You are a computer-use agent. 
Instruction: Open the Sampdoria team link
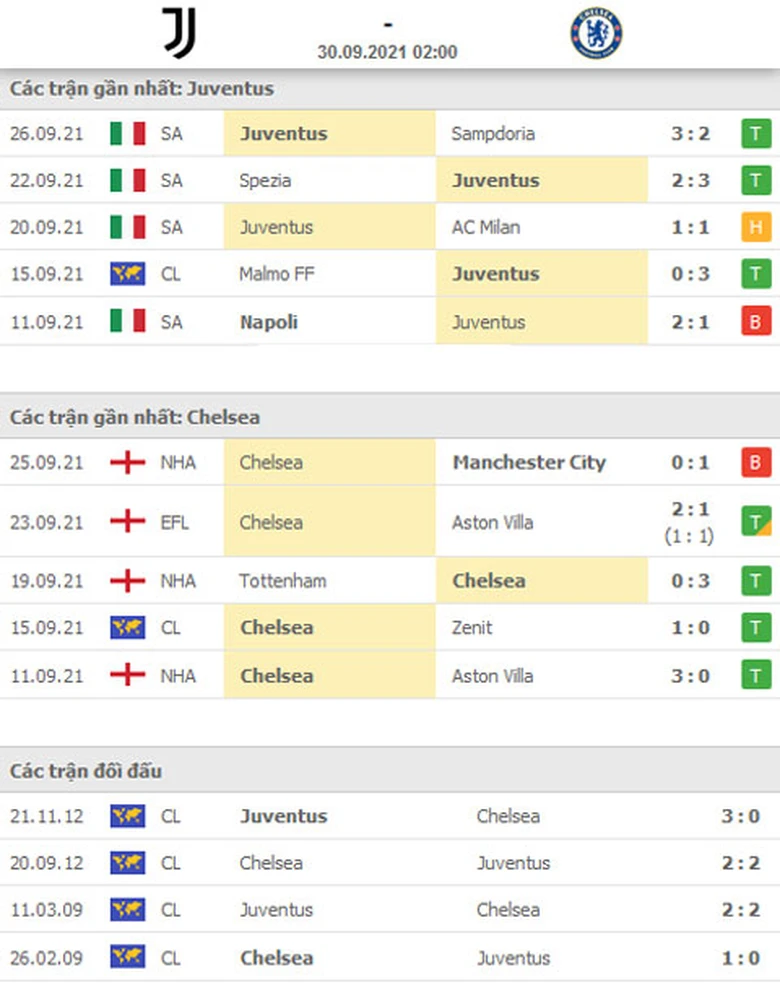point(493,133)
